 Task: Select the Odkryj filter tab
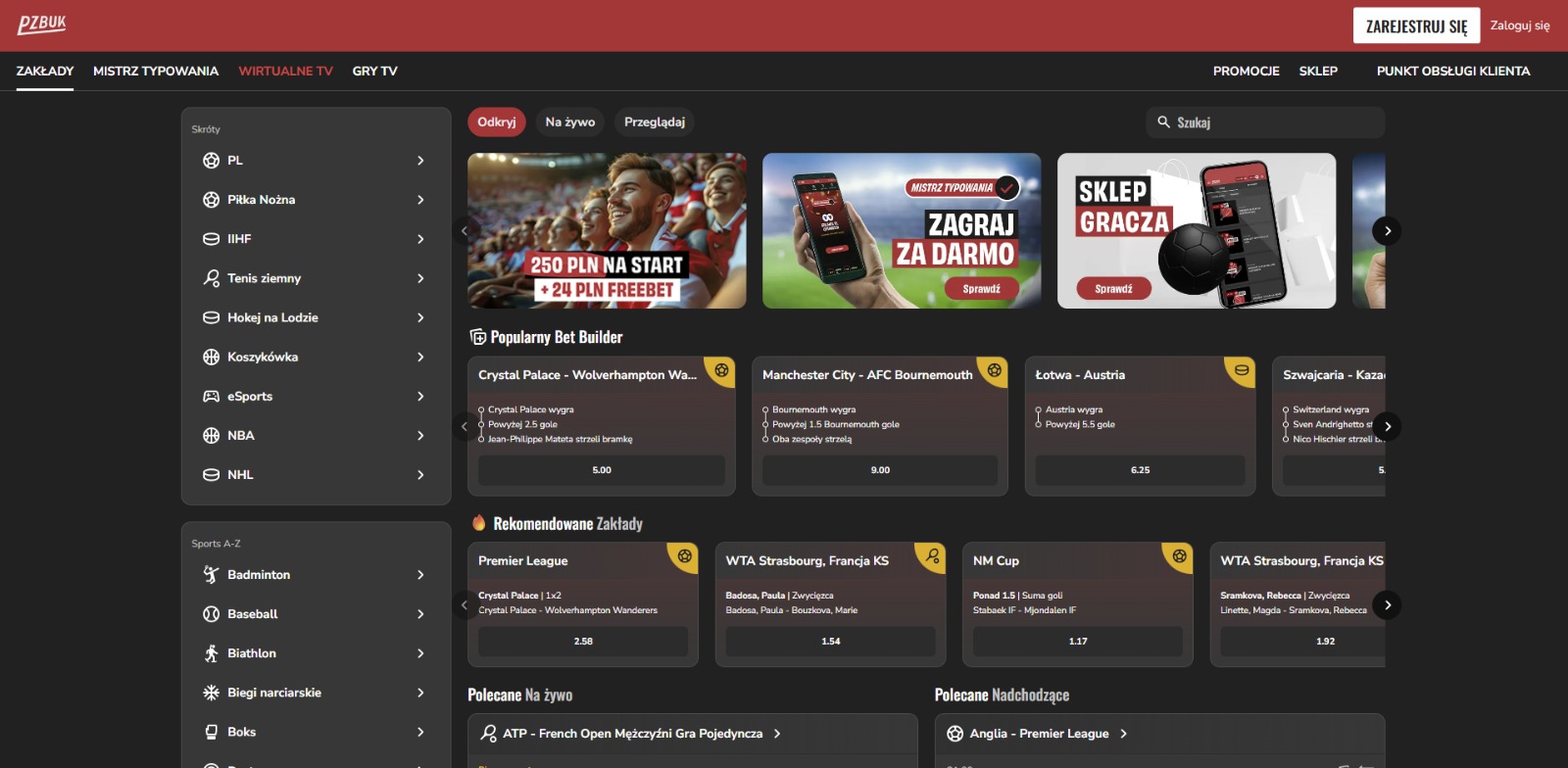tap(497, 122)
